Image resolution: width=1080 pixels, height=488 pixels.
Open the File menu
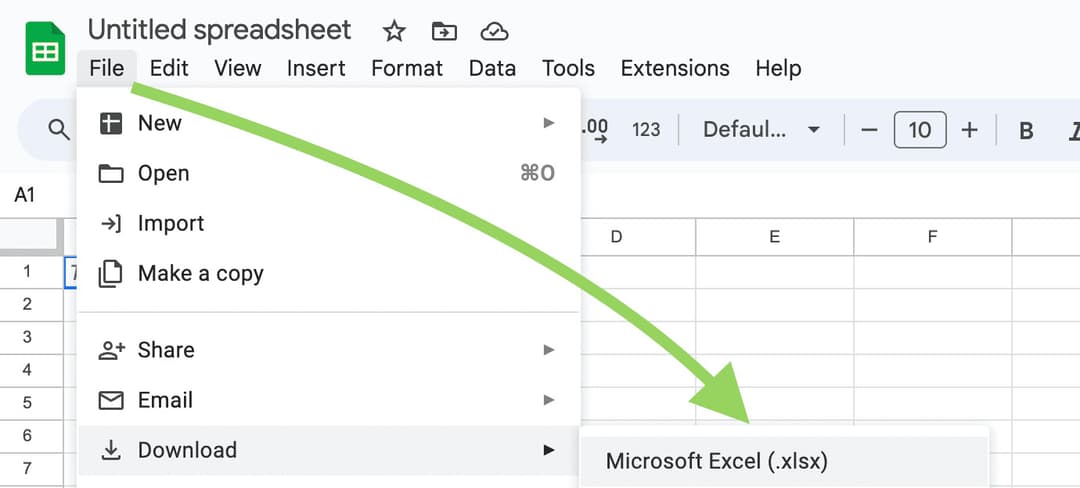click(x=107, y=68)
